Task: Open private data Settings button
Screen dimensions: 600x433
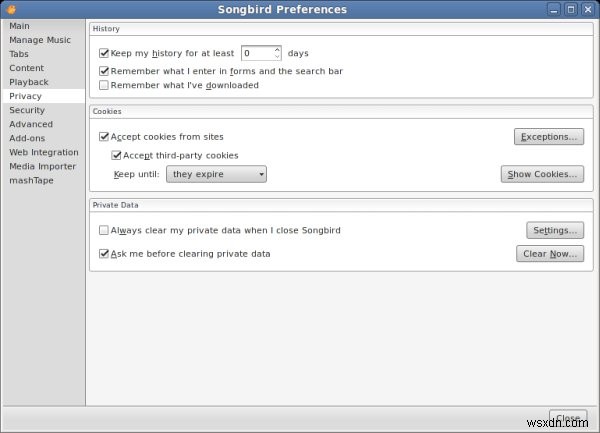Action: click(x=554, y=231)
